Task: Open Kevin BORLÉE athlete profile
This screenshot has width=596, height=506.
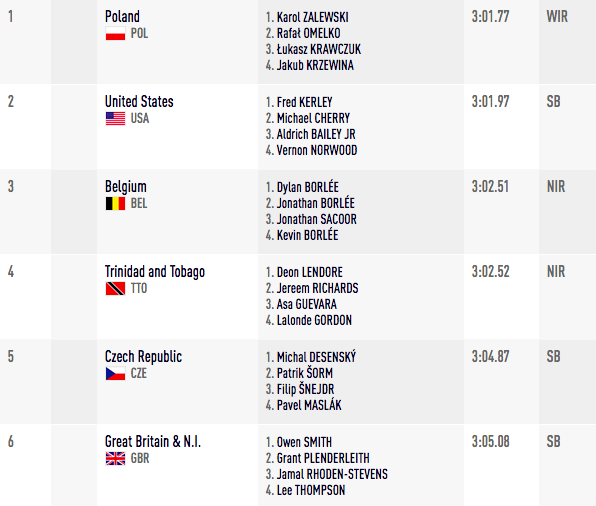Action: pos(308,235)
